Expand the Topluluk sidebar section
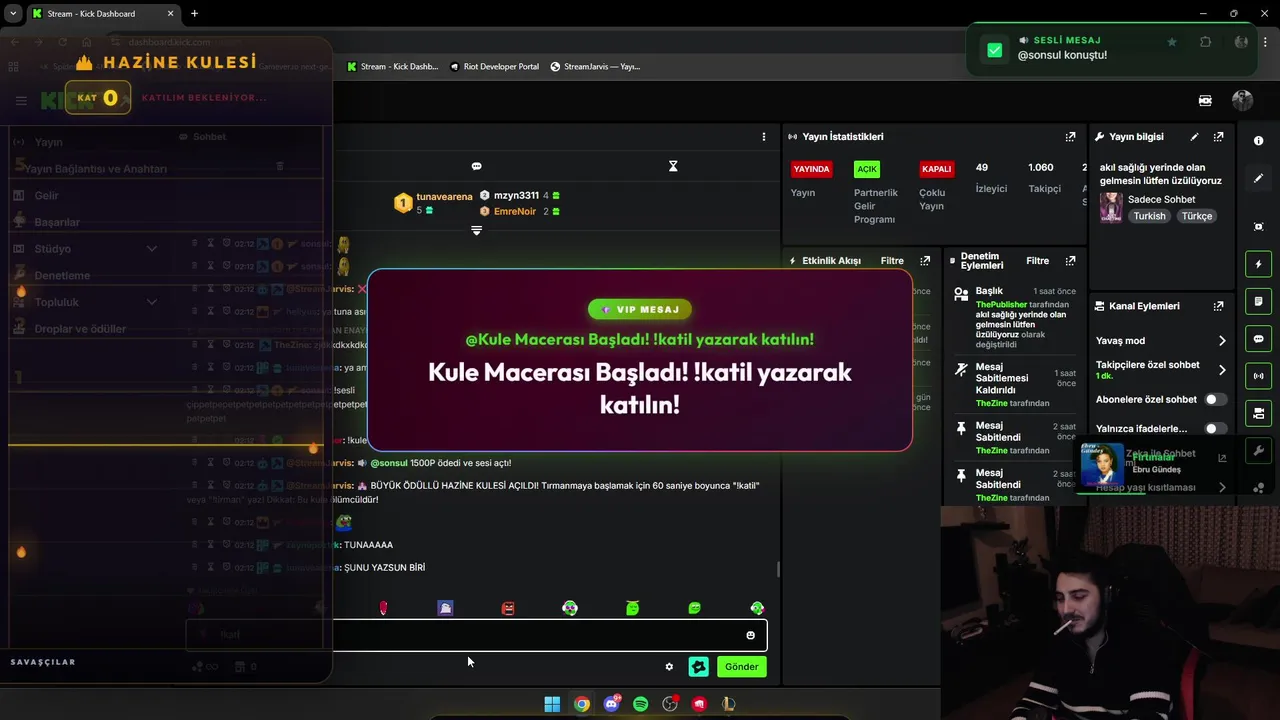Image resolution: width=1280 pixels, height=720 pixels. pyautogui.click(x=152, y=302)
